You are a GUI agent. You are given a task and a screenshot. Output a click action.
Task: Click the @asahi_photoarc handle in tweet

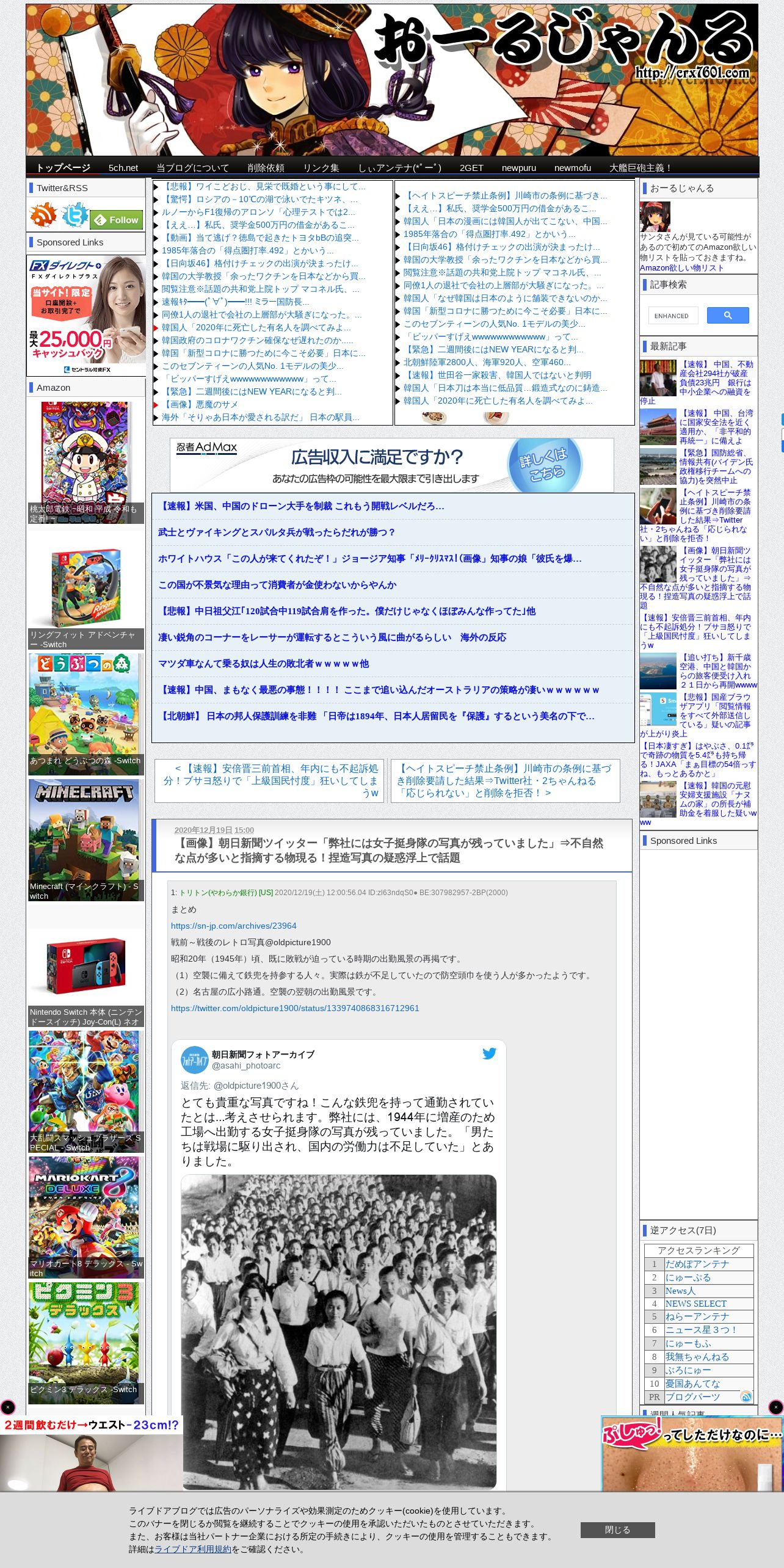pos(246,1065)
